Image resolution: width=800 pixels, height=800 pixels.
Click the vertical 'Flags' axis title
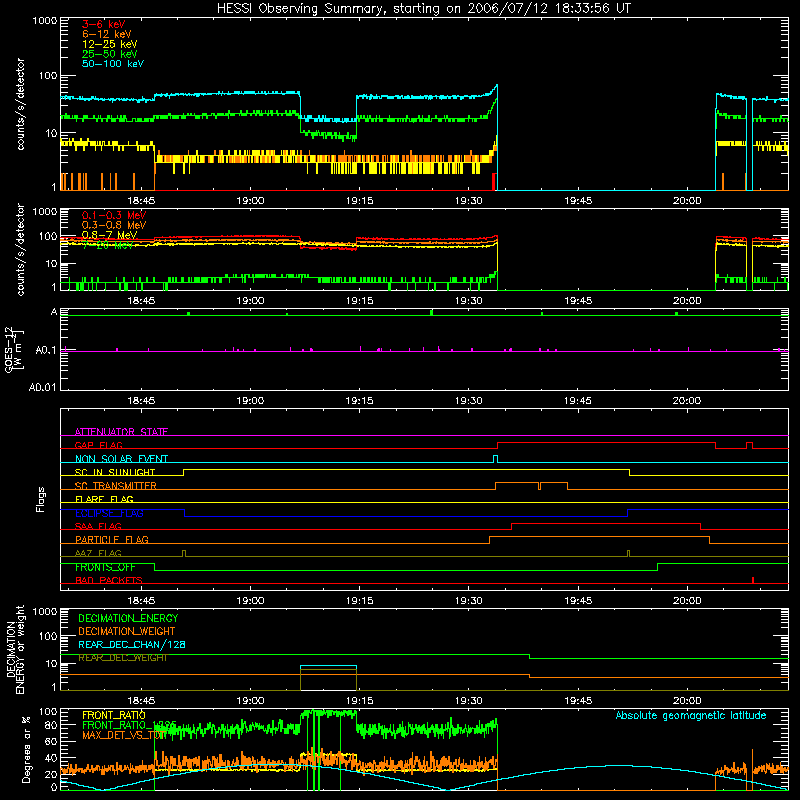(41, 499)
